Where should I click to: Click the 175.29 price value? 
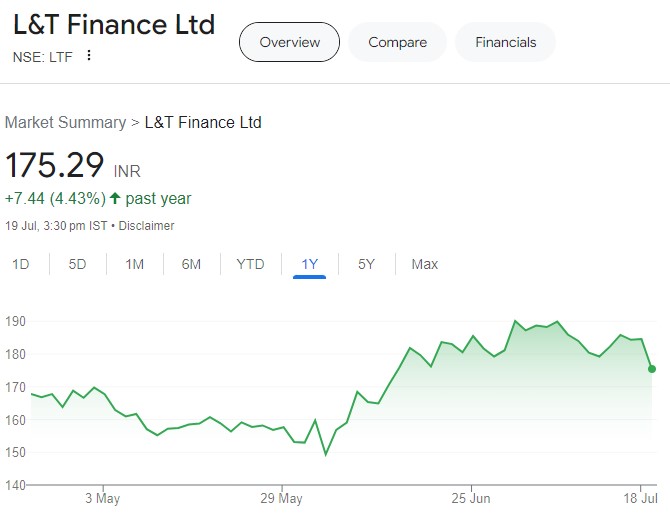(x=54, y=165)
